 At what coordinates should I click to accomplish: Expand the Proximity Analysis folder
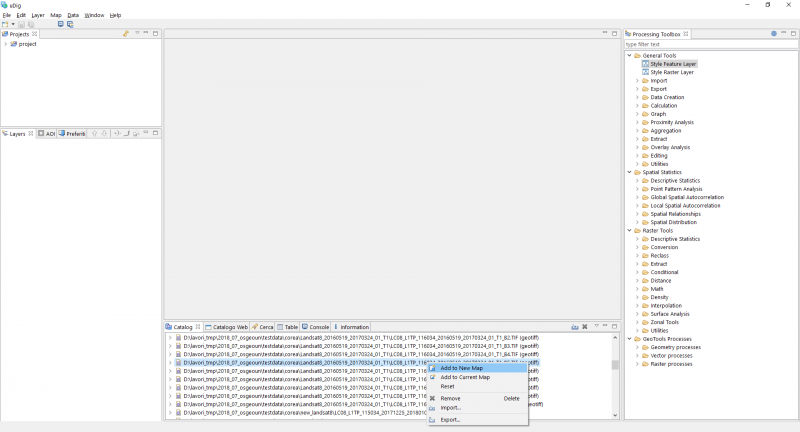tap(637, 122)
